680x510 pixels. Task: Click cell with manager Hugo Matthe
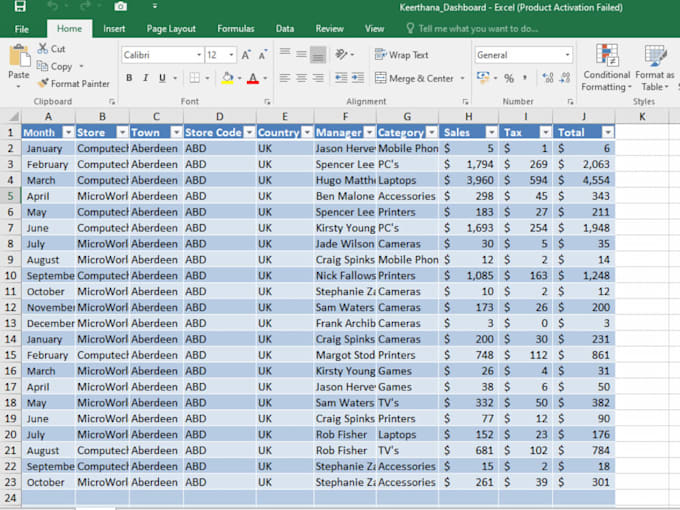(x=345, y=180)
